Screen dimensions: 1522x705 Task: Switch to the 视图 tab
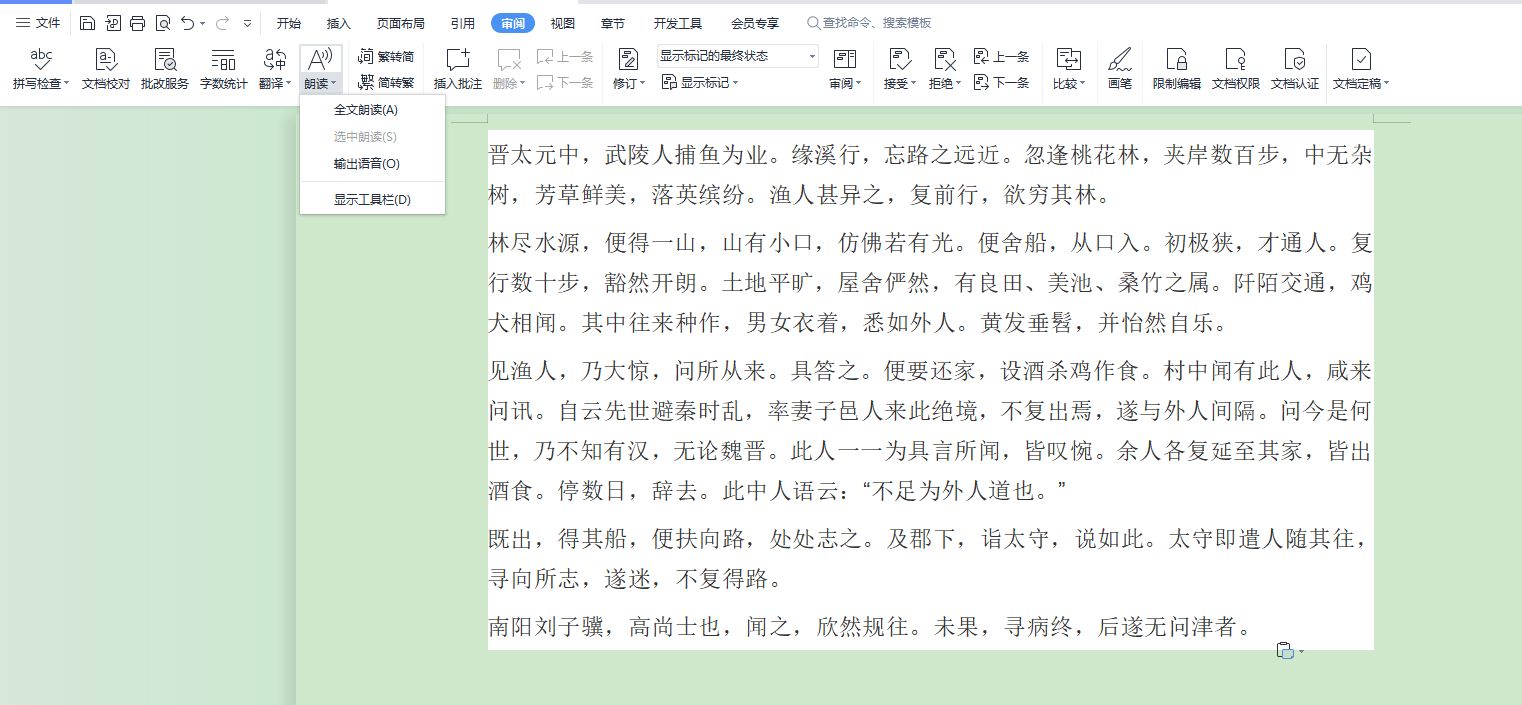tap(563, 23)
